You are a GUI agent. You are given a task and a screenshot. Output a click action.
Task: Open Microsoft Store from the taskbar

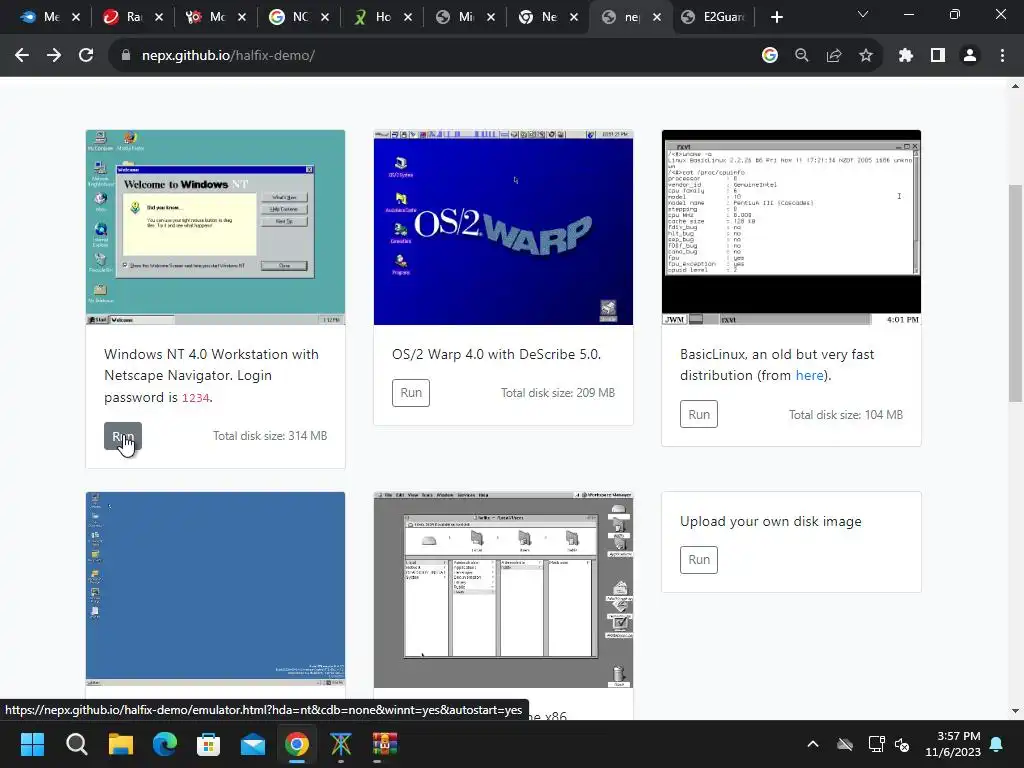[x=208, y=744]
